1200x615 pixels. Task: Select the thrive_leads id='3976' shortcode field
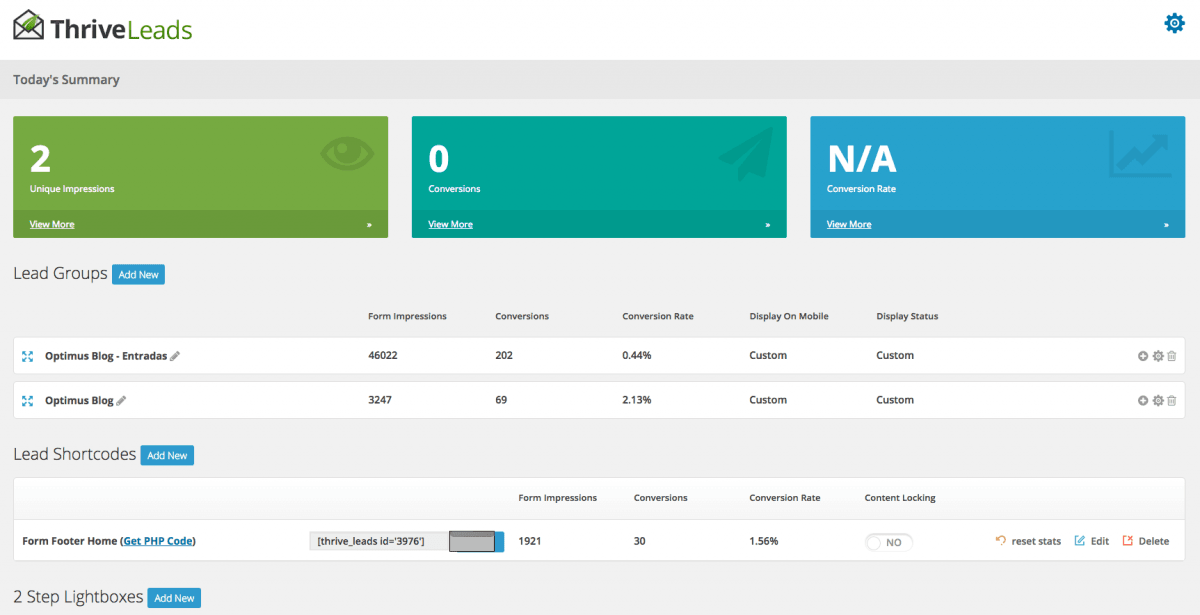[x=378, y=541]
